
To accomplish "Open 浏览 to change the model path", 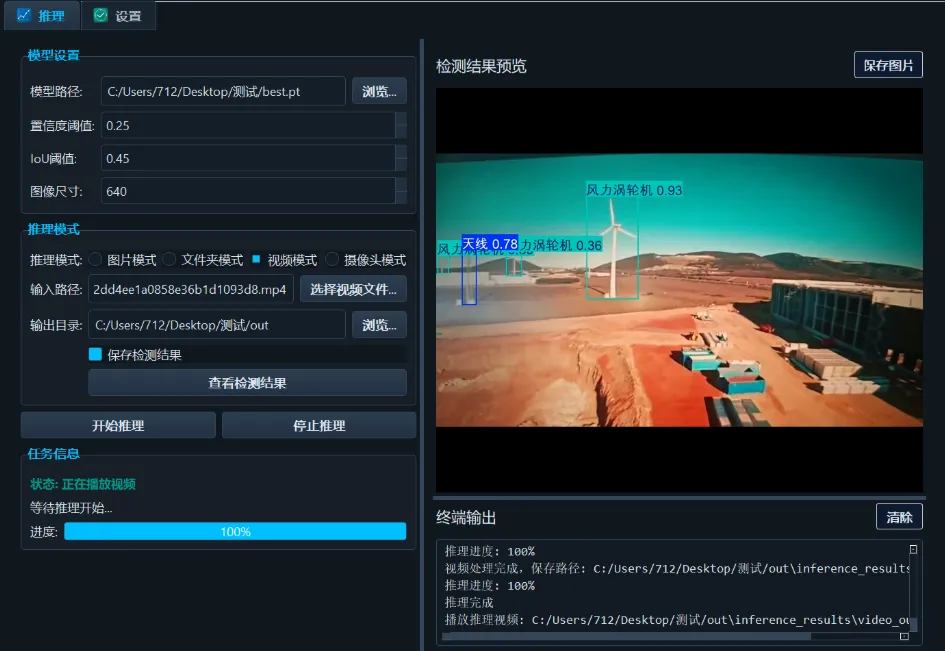I will pyautogui.click(x=379, y=91).
